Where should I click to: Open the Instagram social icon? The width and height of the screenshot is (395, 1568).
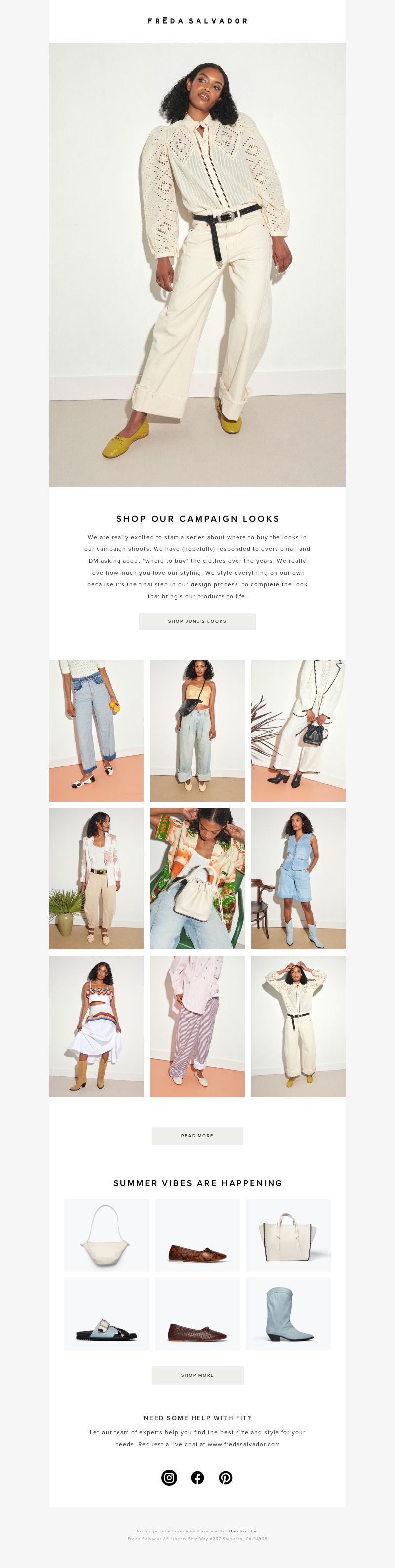pos(169,1477)
